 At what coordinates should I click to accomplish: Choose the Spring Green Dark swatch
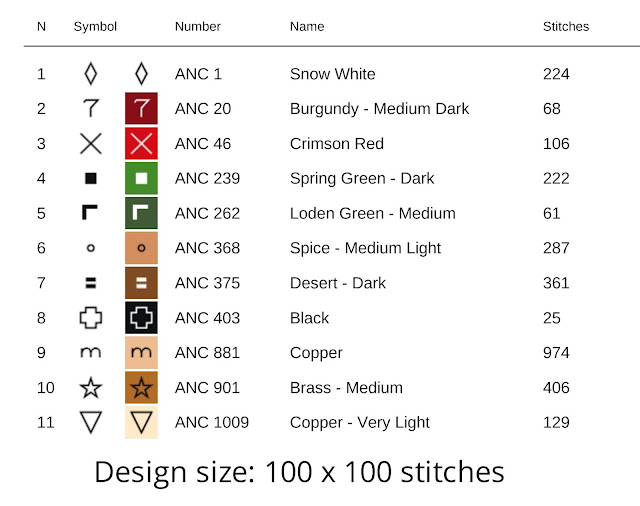tap(141, 178)
